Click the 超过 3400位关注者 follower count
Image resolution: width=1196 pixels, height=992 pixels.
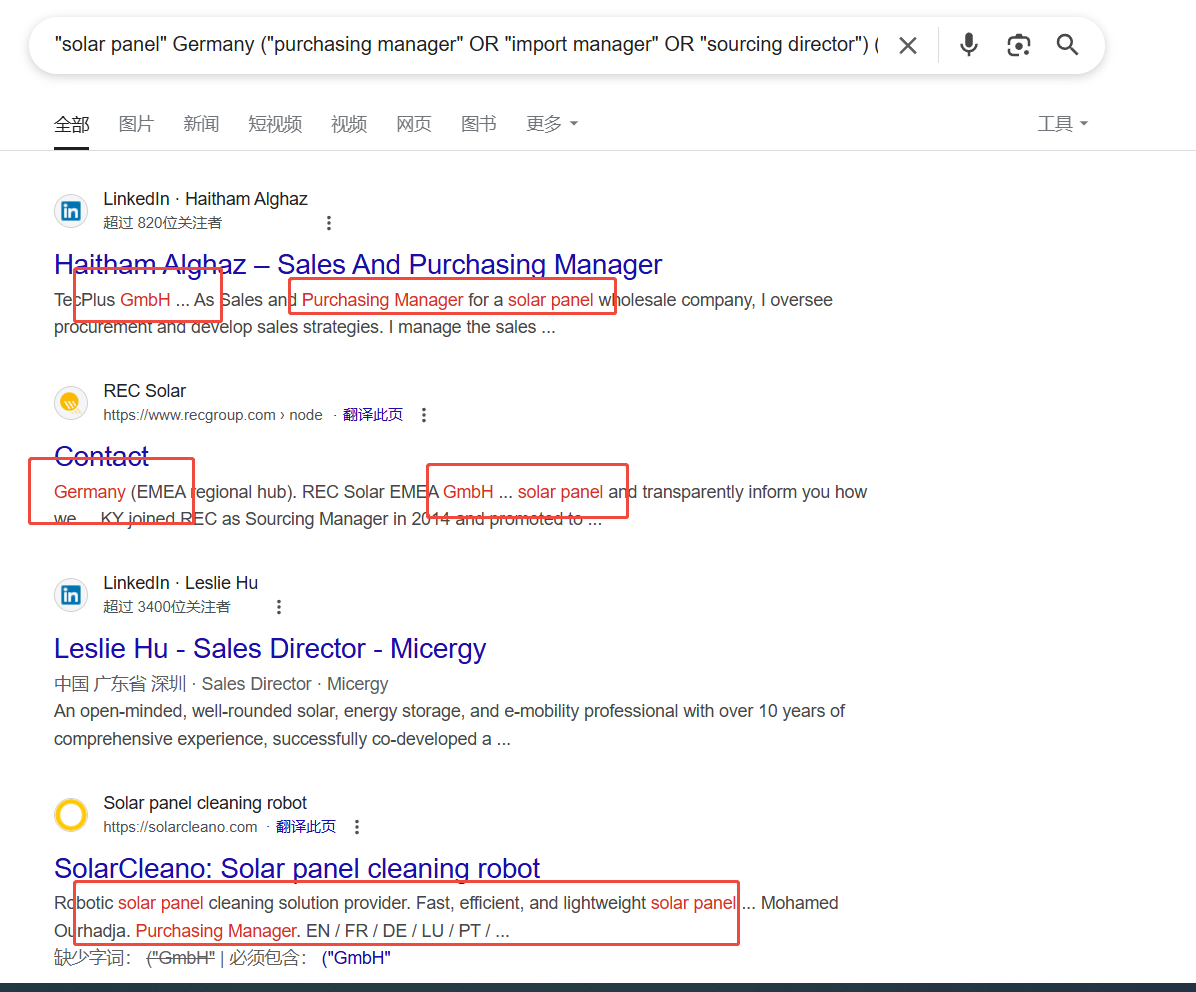[167, 607]
